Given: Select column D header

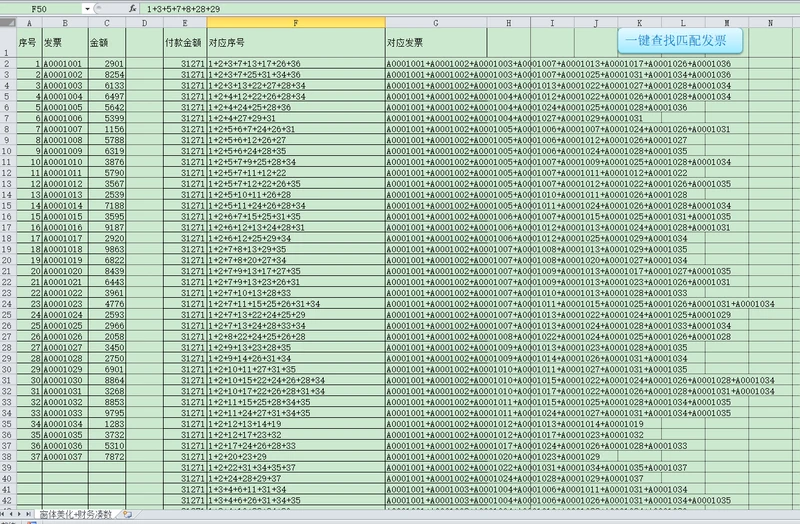Looking at the screenshot, I should (x=144, y=22).
